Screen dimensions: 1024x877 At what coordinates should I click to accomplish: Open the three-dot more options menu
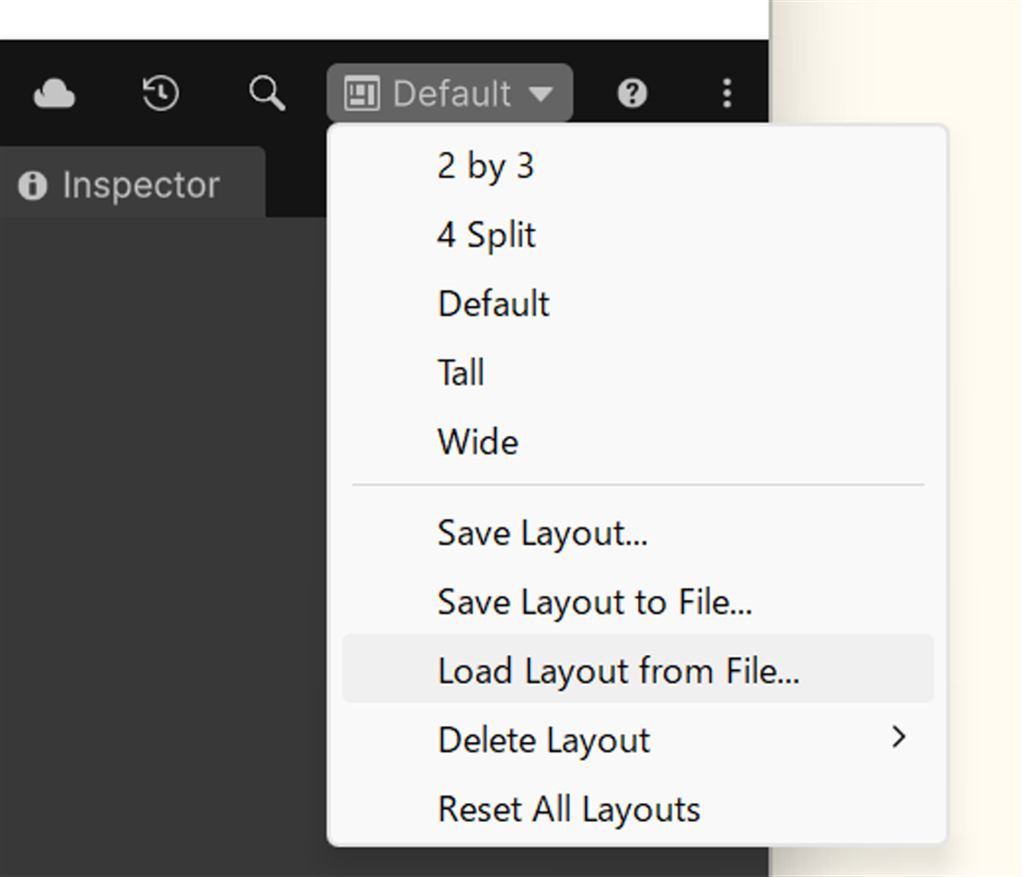727,94
